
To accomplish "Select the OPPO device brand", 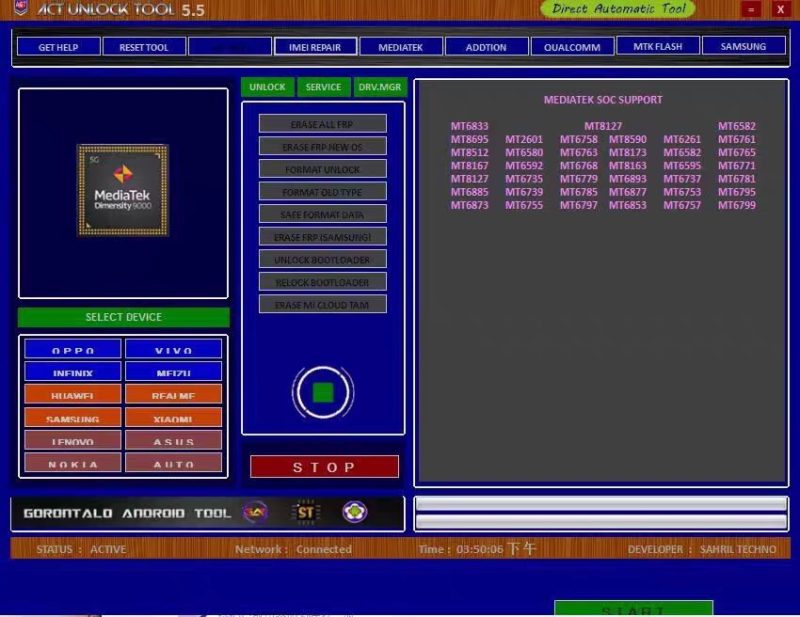I will pyautogui.click(x=73, y=350).
